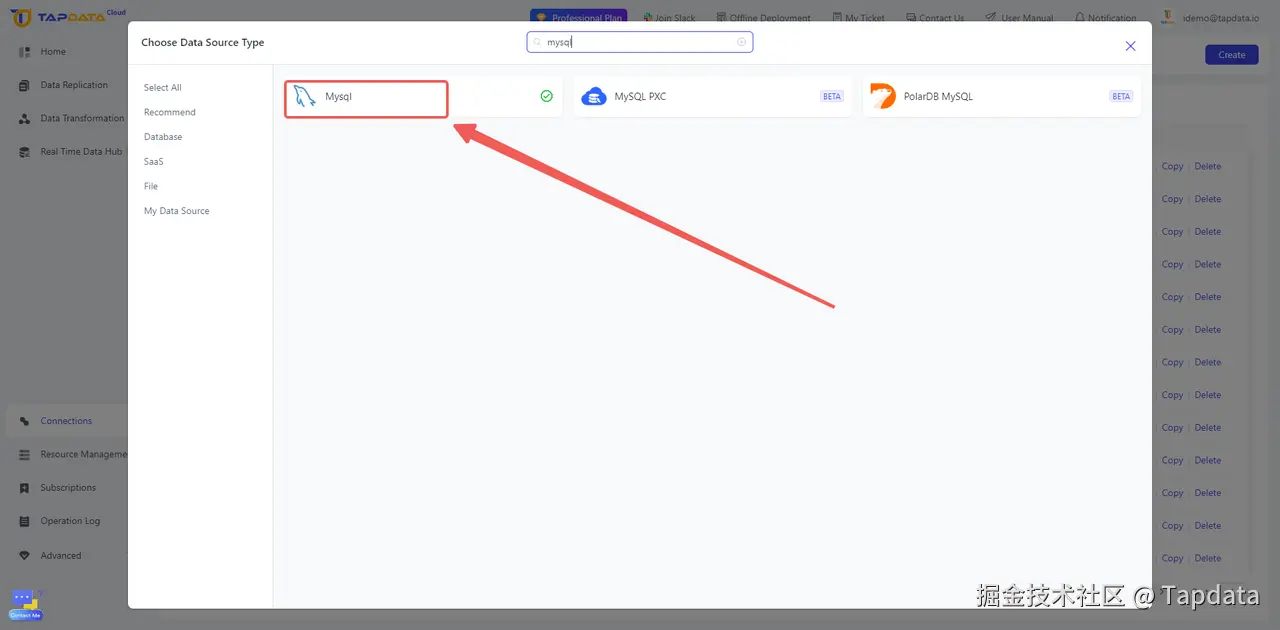
Task: Open Notification in the top bar
Action: 1105,18
